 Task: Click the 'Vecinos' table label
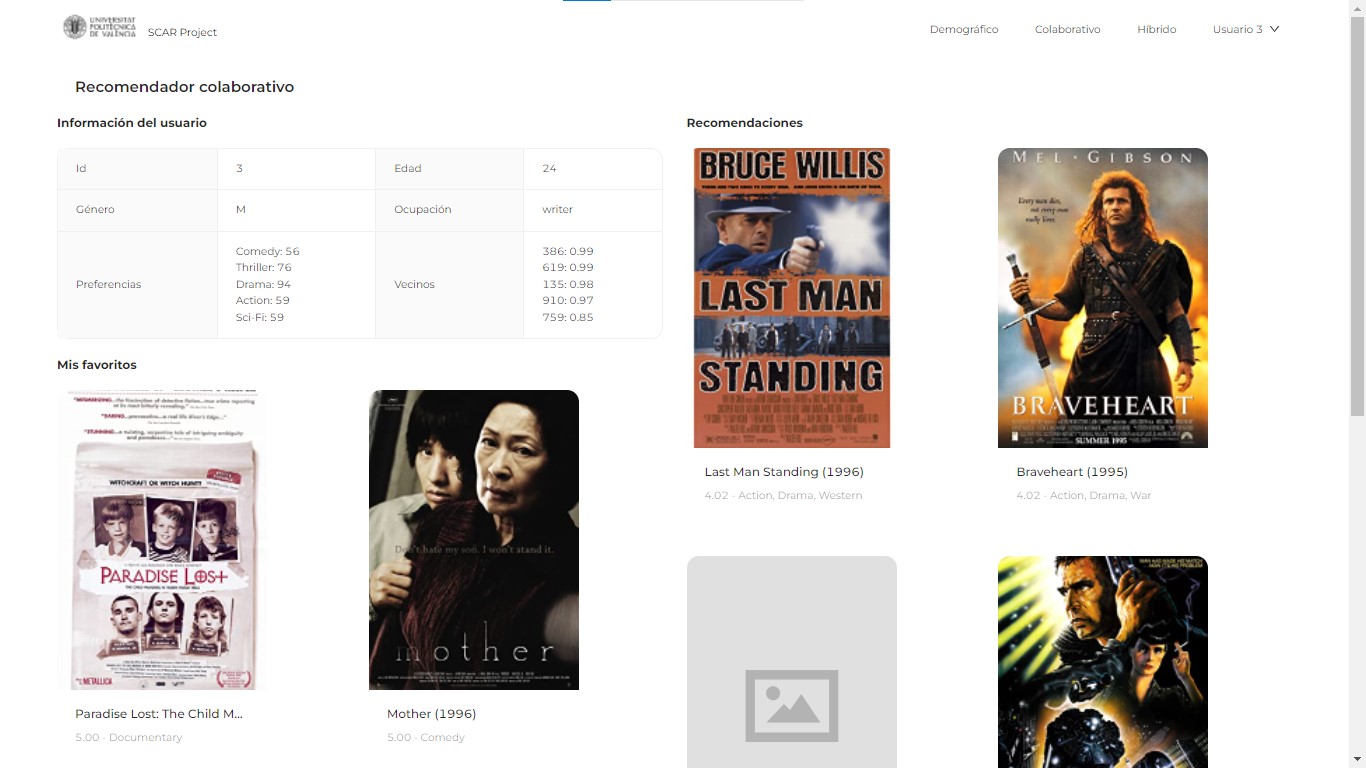414,284
